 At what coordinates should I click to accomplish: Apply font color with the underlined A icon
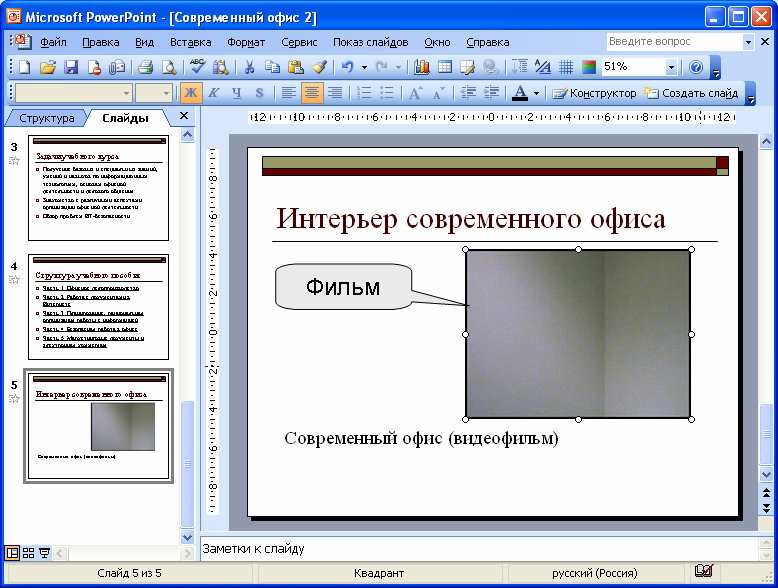pos(519,93)
